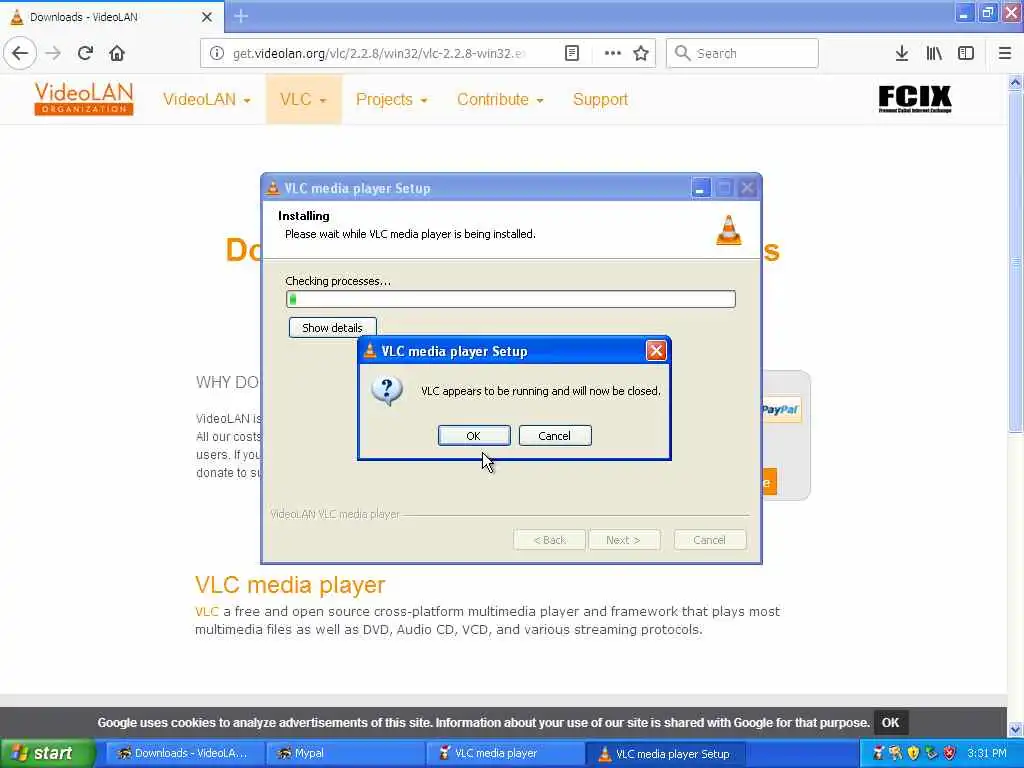Expand the Contribute dropdown menu
1024x768 pixels.
click(x=500, y=100)
